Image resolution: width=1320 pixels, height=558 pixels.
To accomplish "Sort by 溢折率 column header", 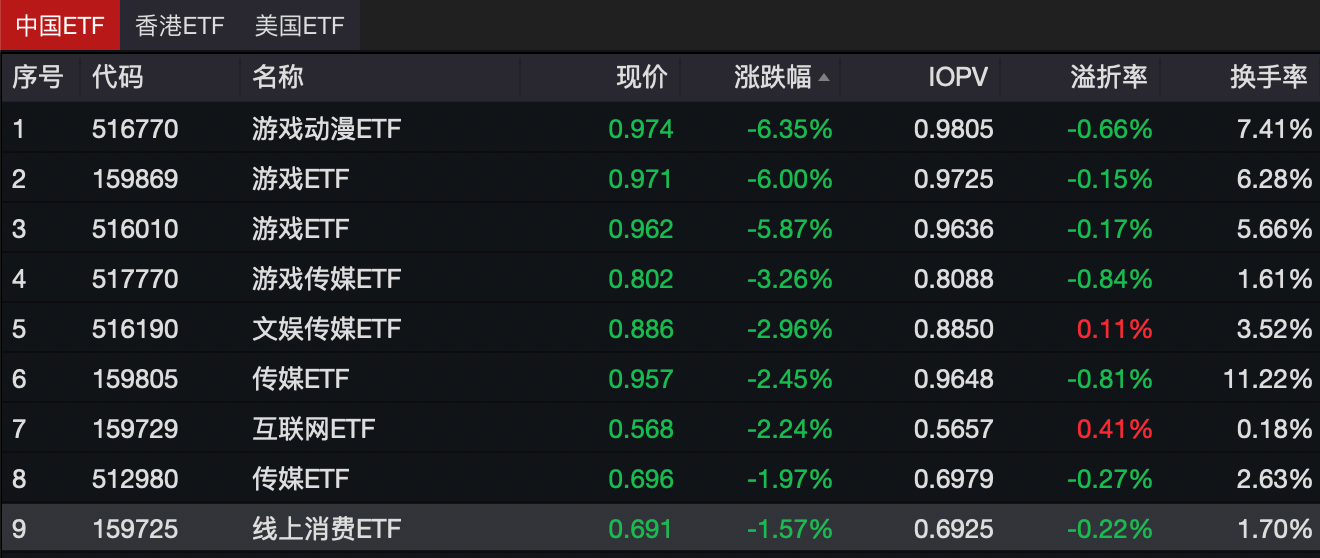I will point(1108,78).
